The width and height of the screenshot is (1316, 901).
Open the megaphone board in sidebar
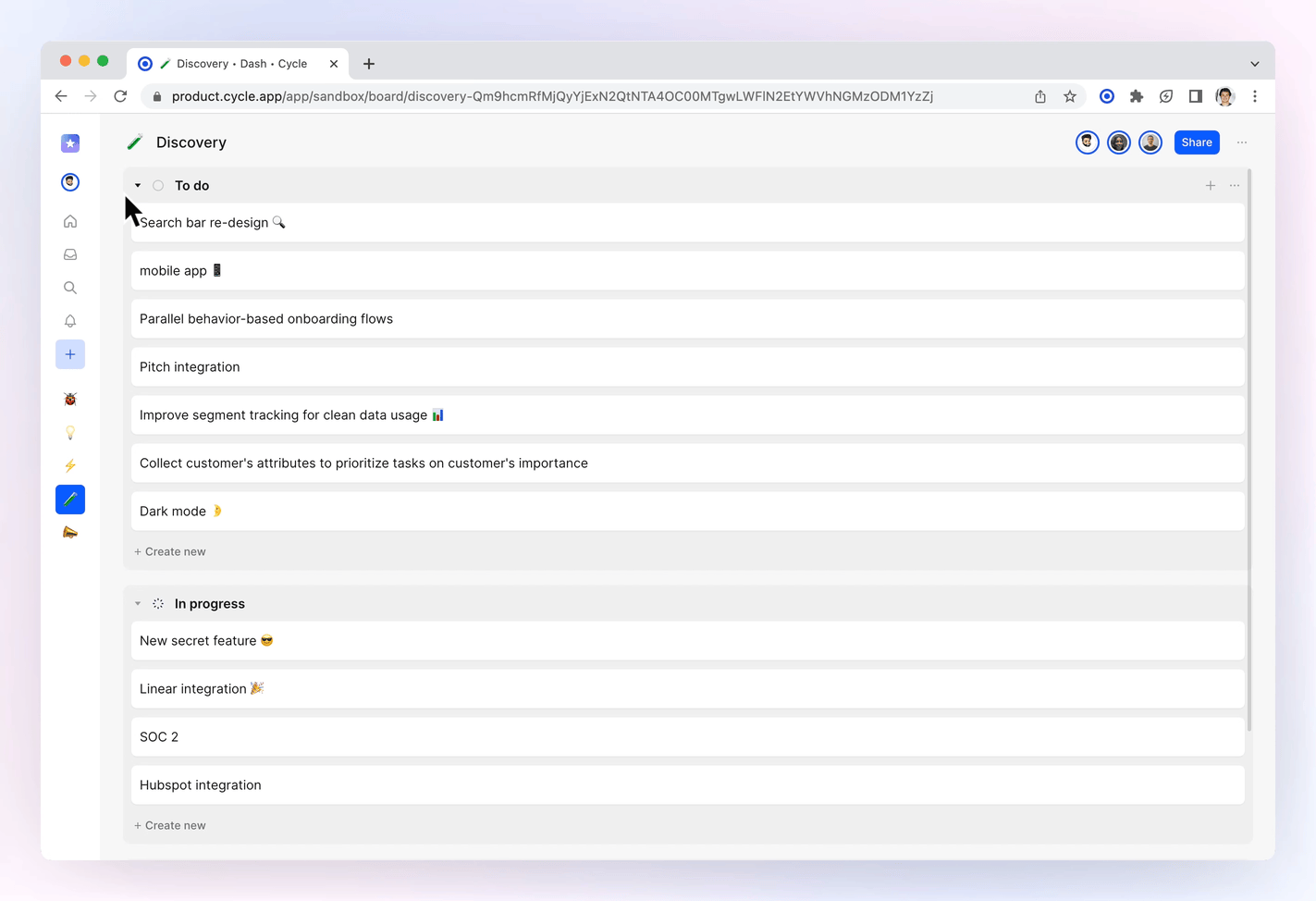tap(70, 533)
